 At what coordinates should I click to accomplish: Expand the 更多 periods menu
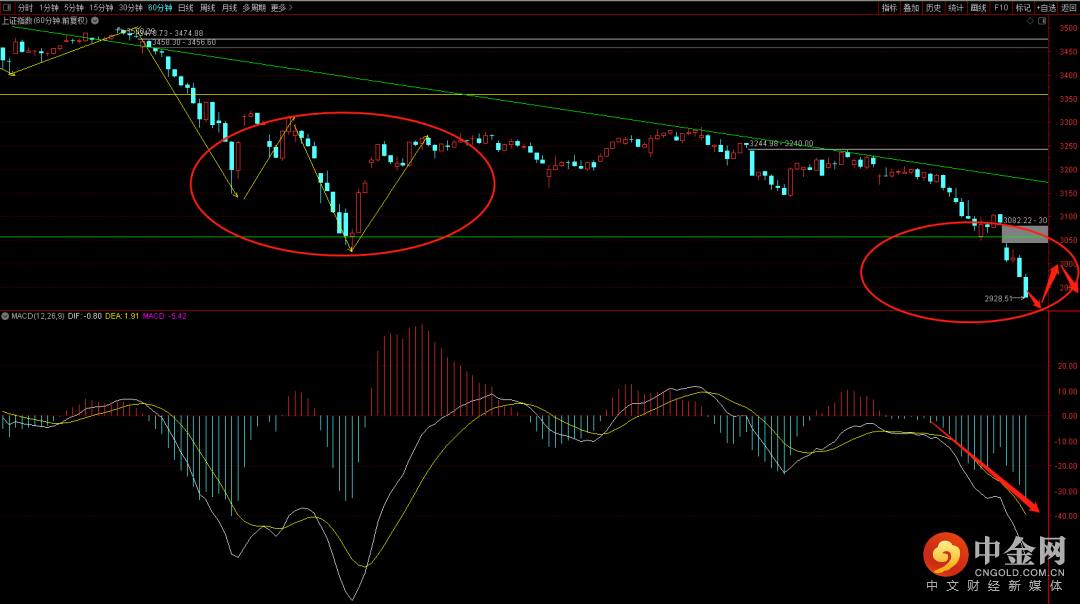(x=283, y=7)
